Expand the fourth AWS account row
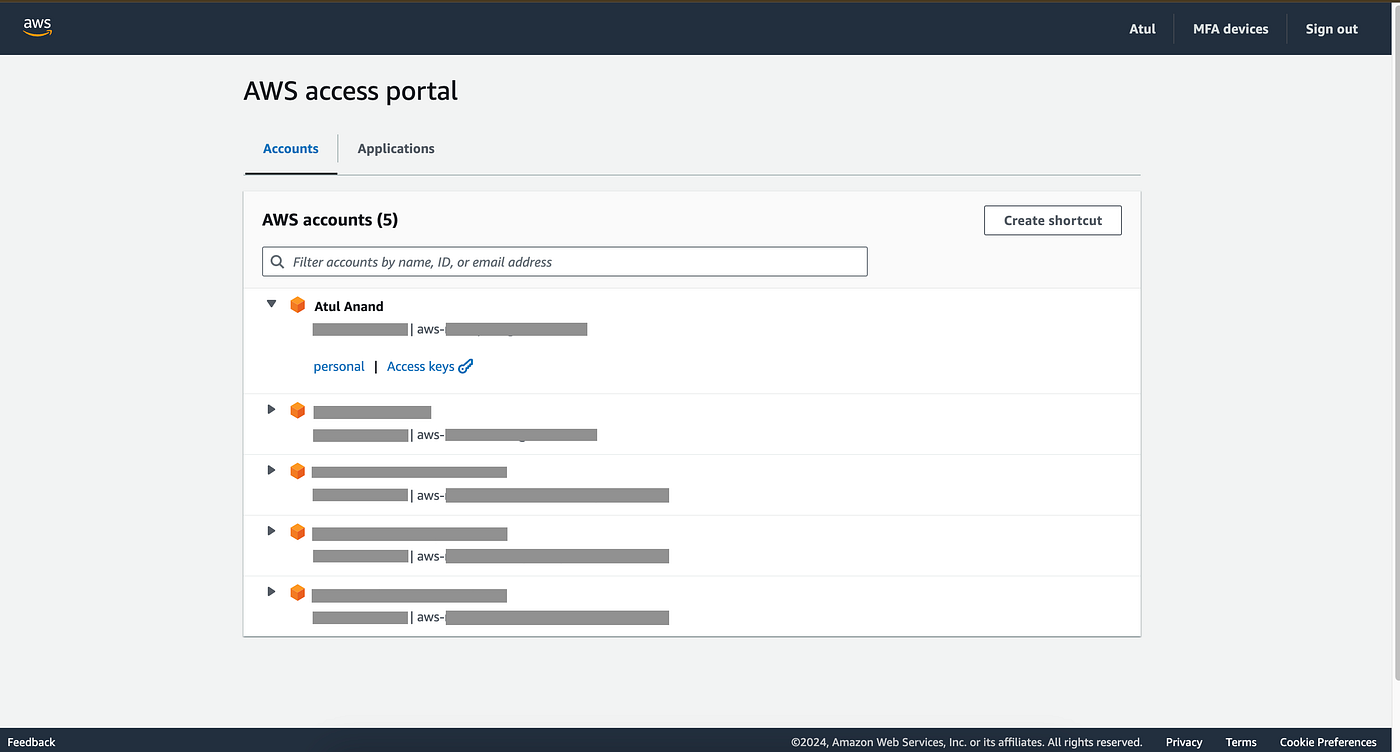Image resolution: width=1400 pixels, height=752 pixels. coord(271,531)
